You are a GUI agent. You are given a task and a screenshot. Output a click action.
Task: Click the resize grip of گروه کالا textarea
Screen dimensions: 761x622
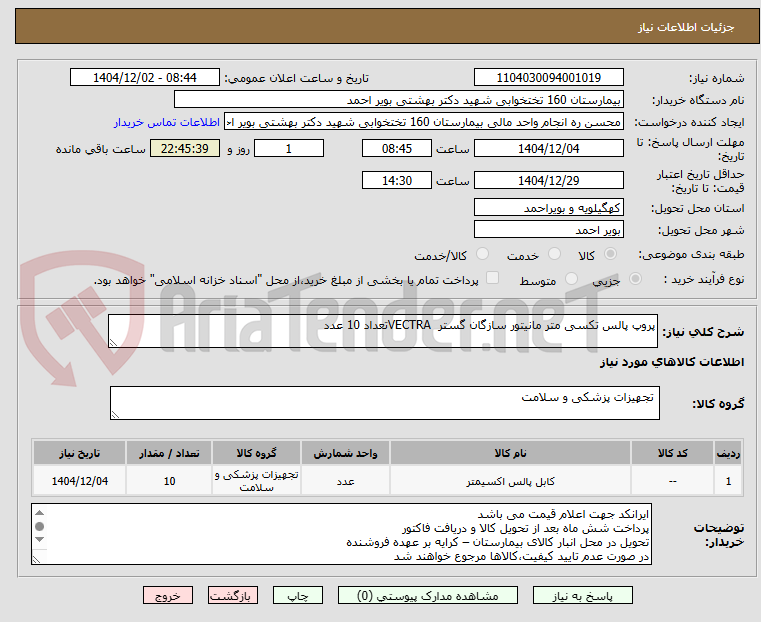115,415
